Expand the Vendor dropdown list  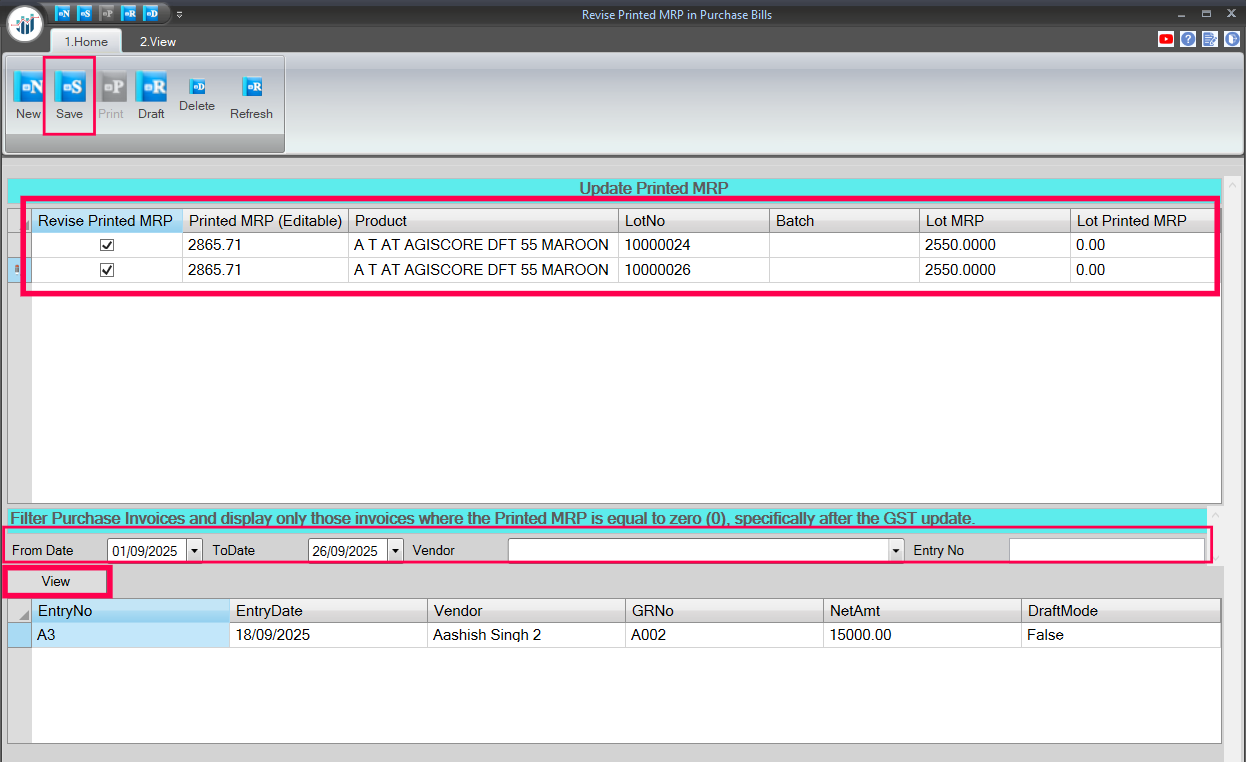coord(895,551)
